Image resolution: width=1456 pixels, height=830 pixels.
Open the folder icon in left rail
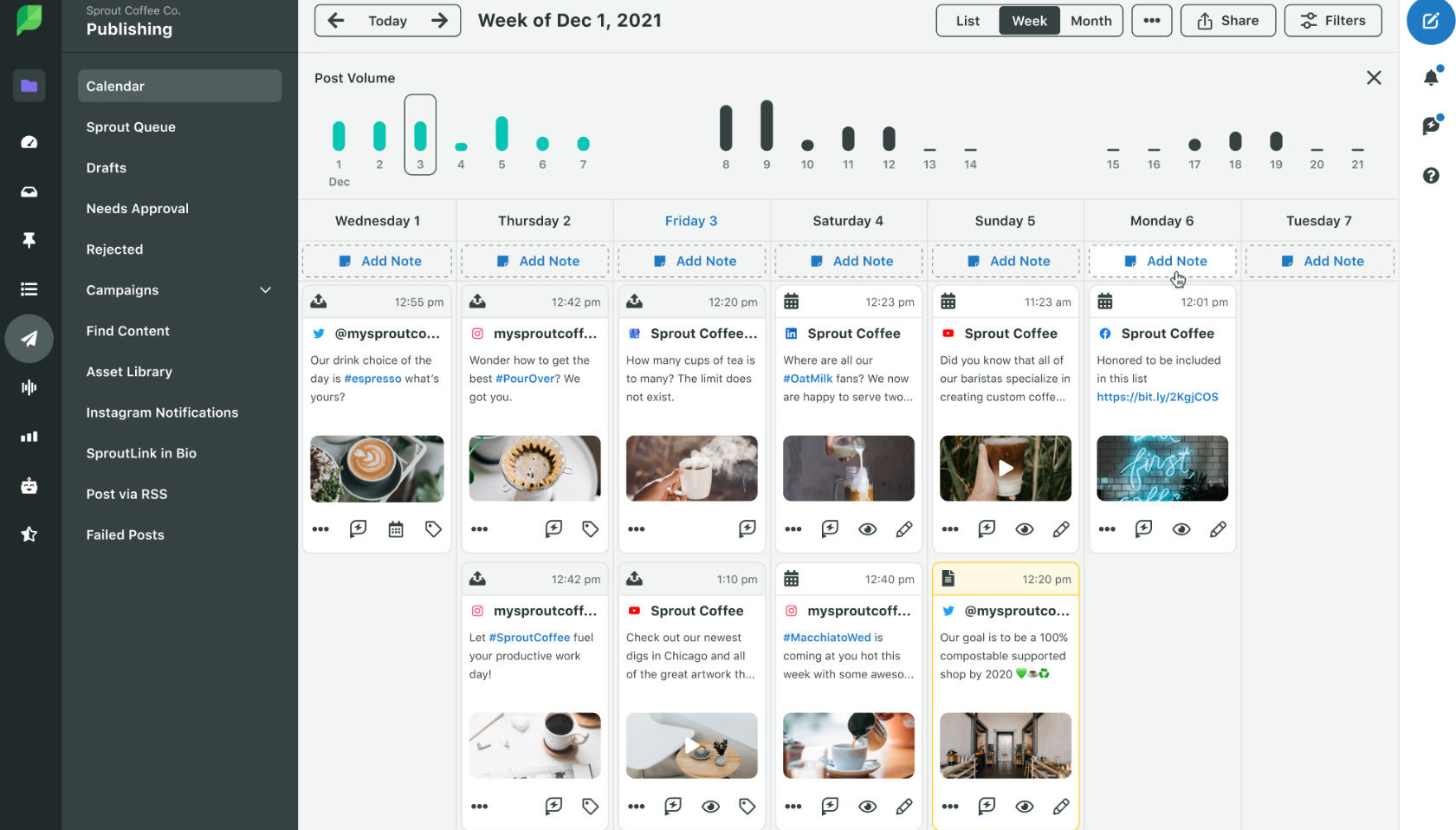[29, 86]
